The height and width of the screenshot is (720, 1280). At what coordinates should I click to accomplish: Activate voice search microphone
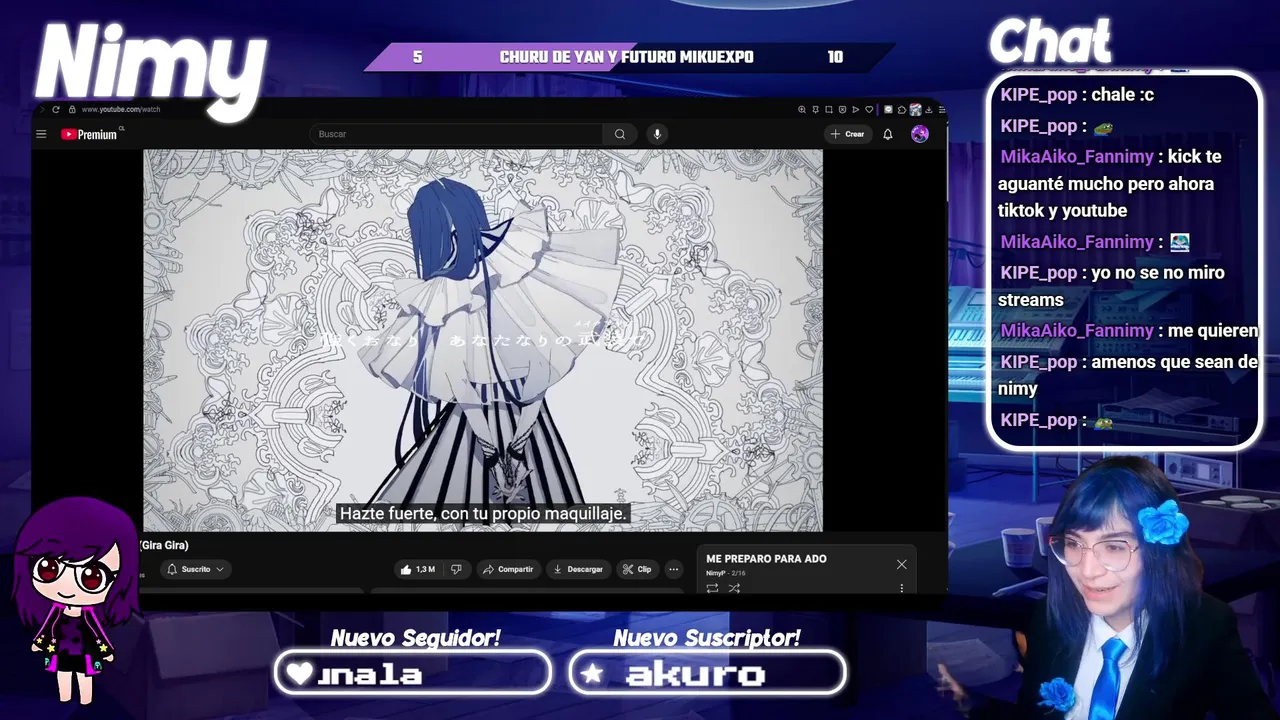pos(657,134)
